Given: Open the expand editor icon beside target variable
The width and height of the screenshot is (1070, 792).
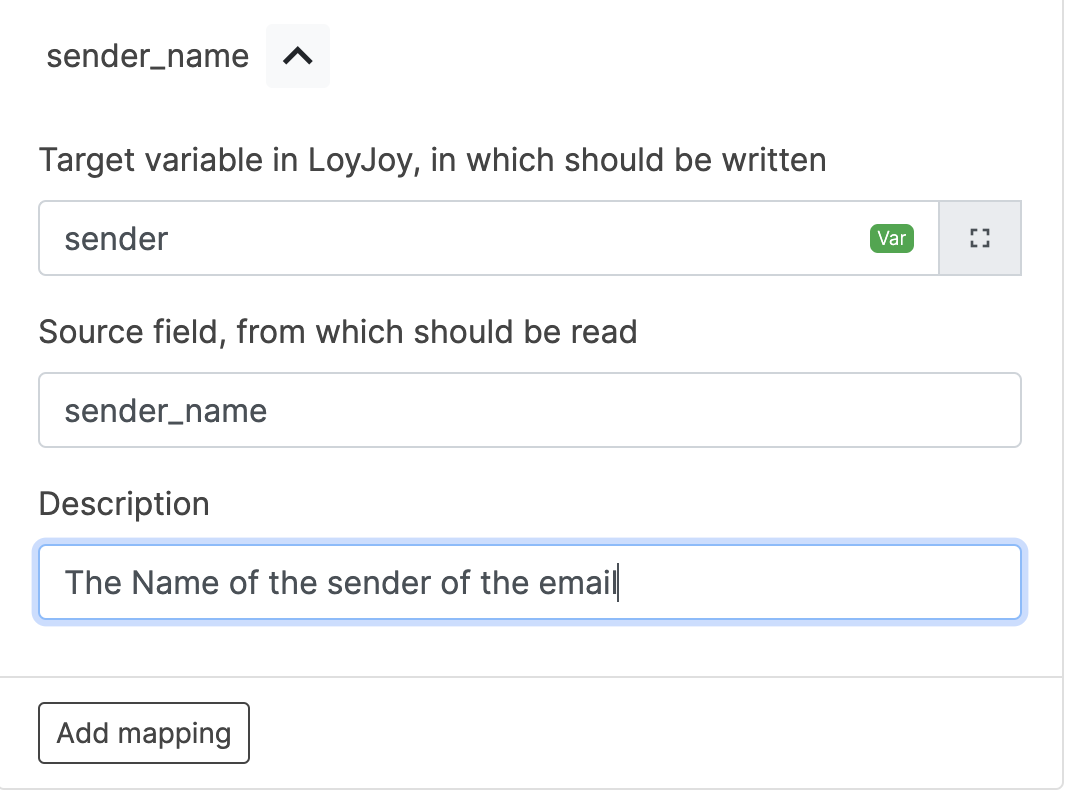Looking at the screenshot, I should [980, 238].
